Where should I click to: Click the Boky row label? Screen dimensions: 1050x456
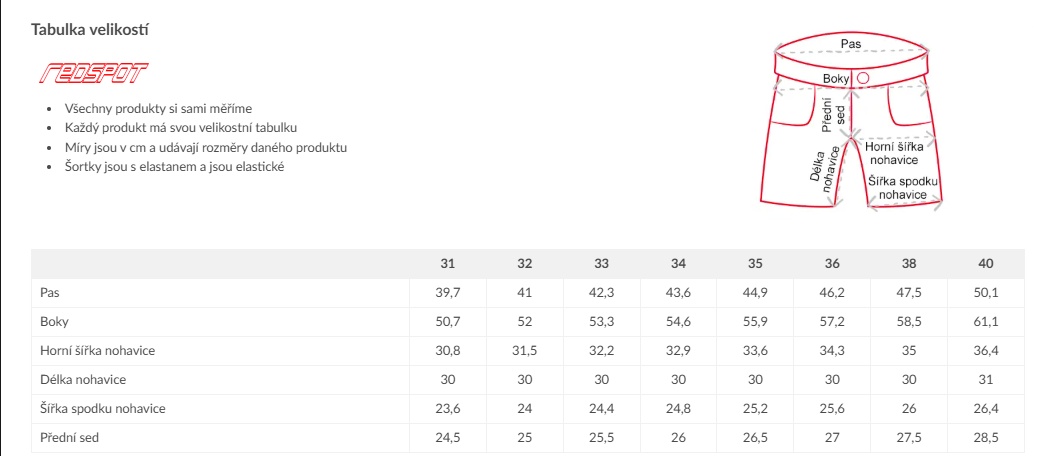point(54,322)
